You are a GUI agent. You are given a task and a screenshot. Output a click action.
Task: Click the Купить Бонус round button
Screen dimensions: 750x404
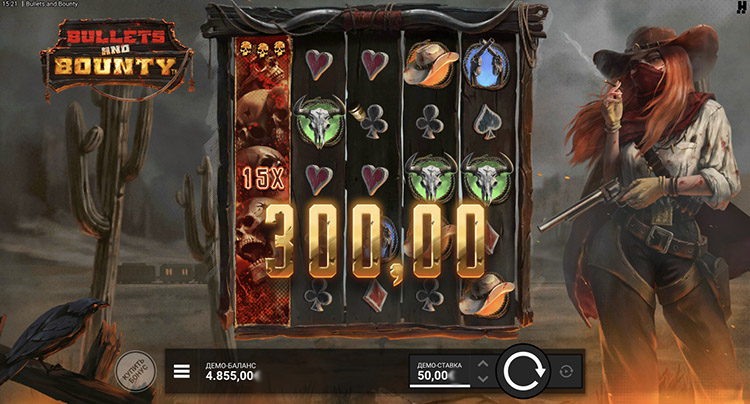coord(136,371)
